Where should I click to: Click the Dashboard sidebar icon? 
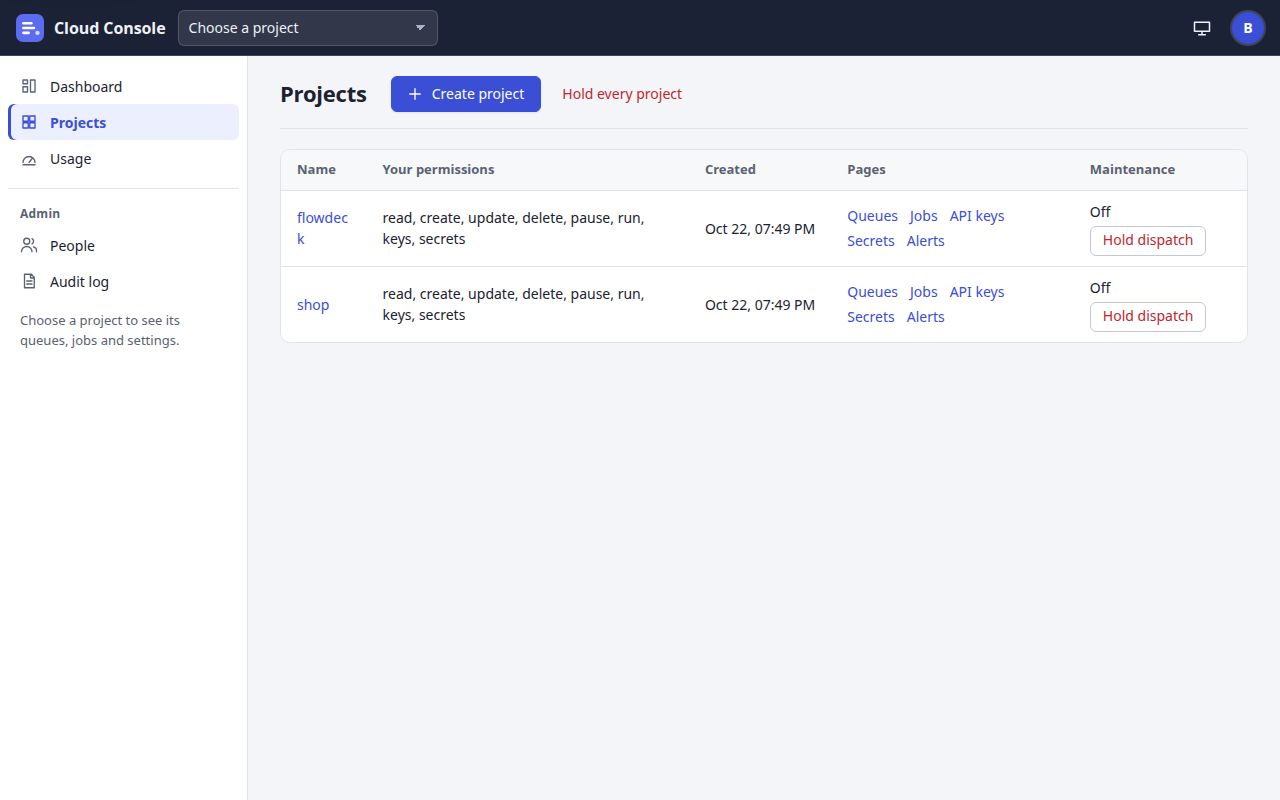[29, 87]
